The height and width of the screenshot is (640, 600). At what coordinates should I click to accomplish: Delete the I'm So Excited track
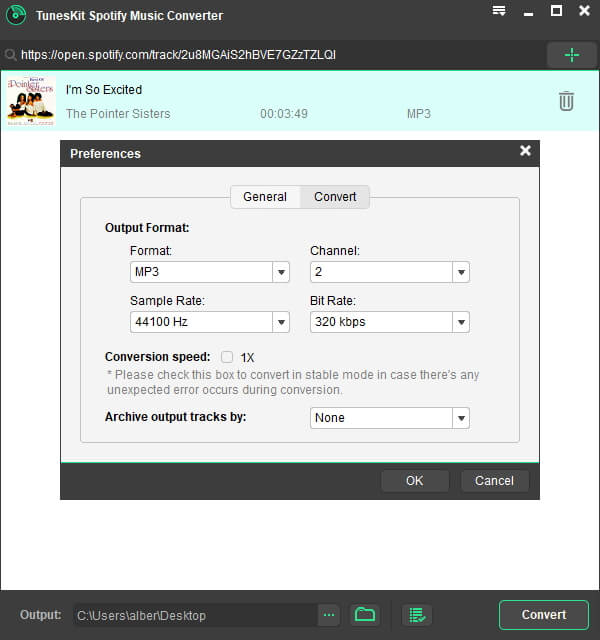[566, 101]
